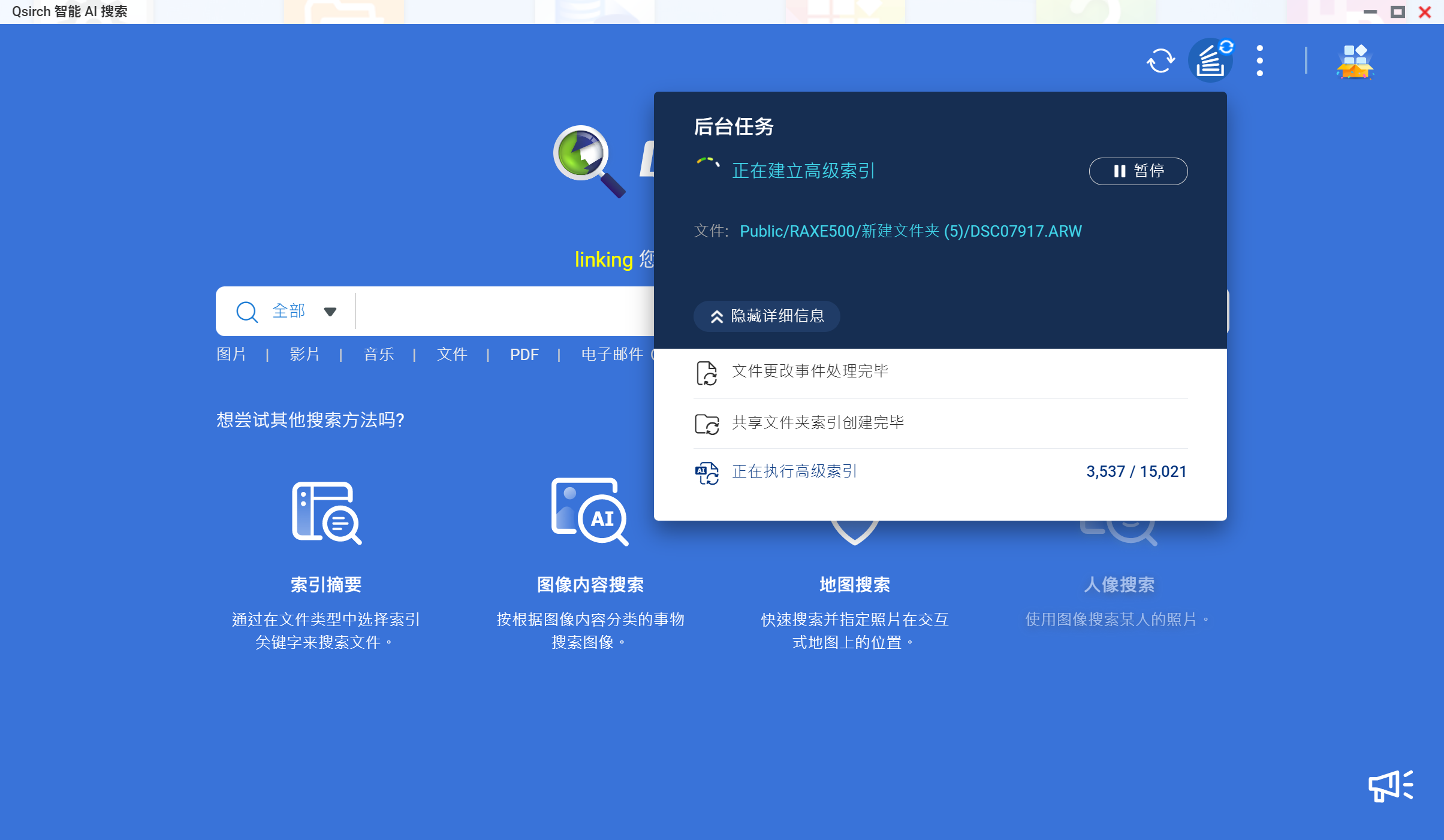Toggle the background tasks panel icon
This screenshot has width=1444, height=840.
[x=1210, y=61]
